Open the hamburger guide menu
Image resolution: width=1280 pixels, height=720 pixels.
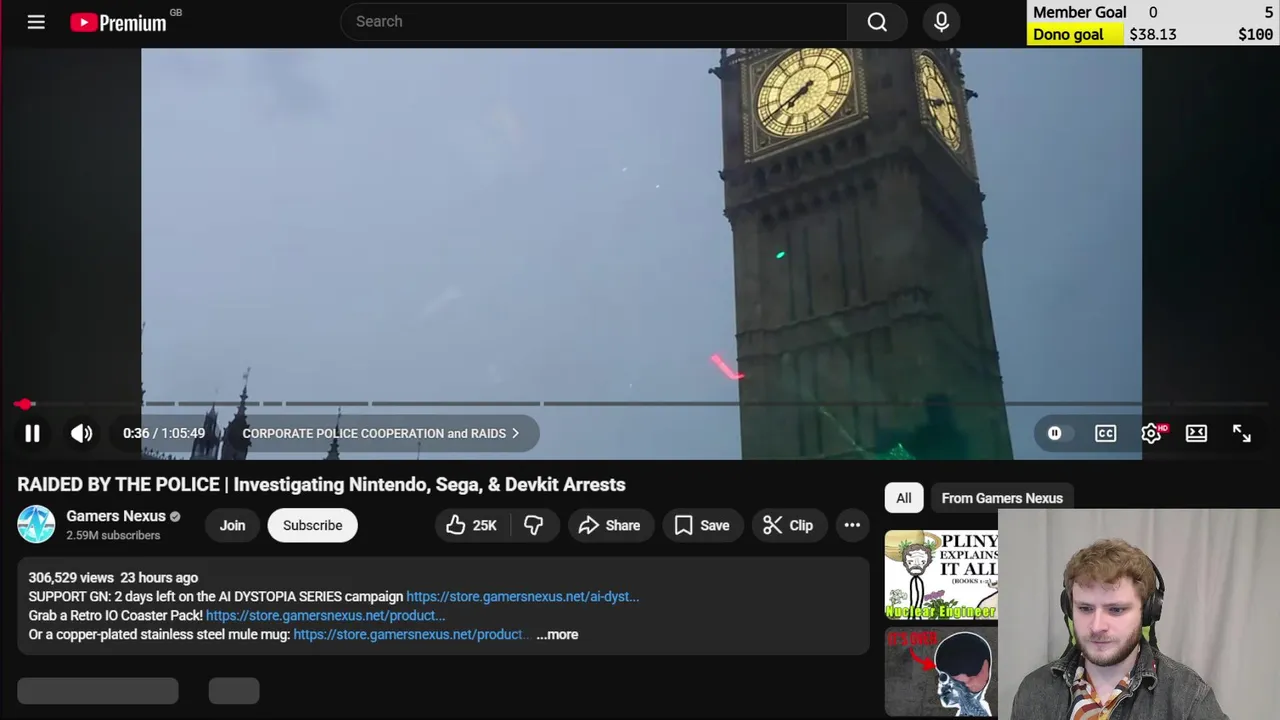click(x=36, y=22)
